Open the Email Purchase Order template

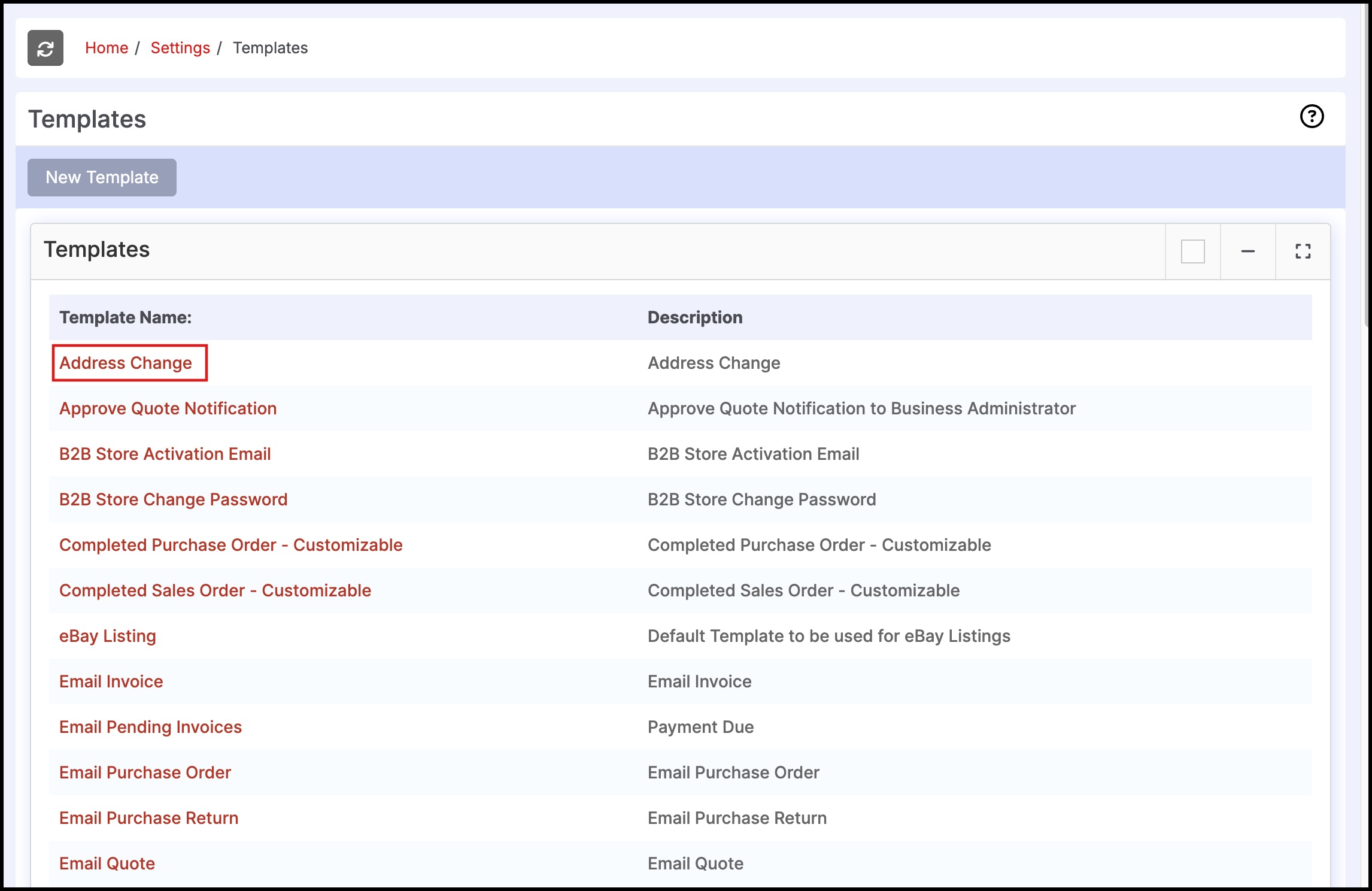(x=145, y=772)
